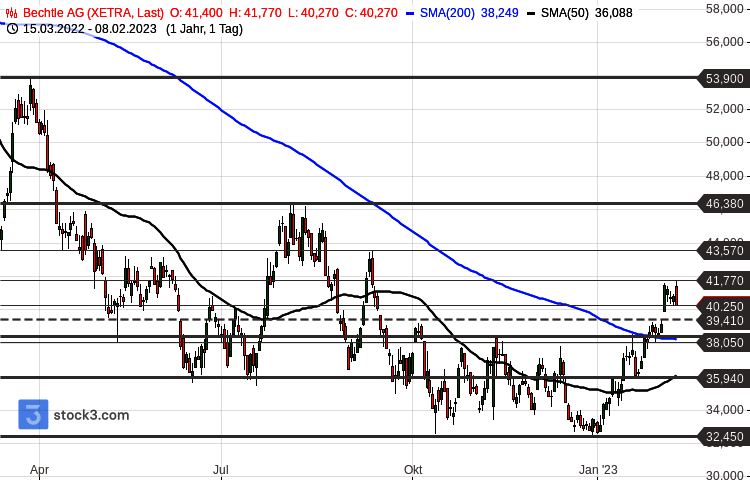Click the 40,250 current price label
The height and width of the screenshot is (480, 750).
pyautogui.click(x=724, y=306)
